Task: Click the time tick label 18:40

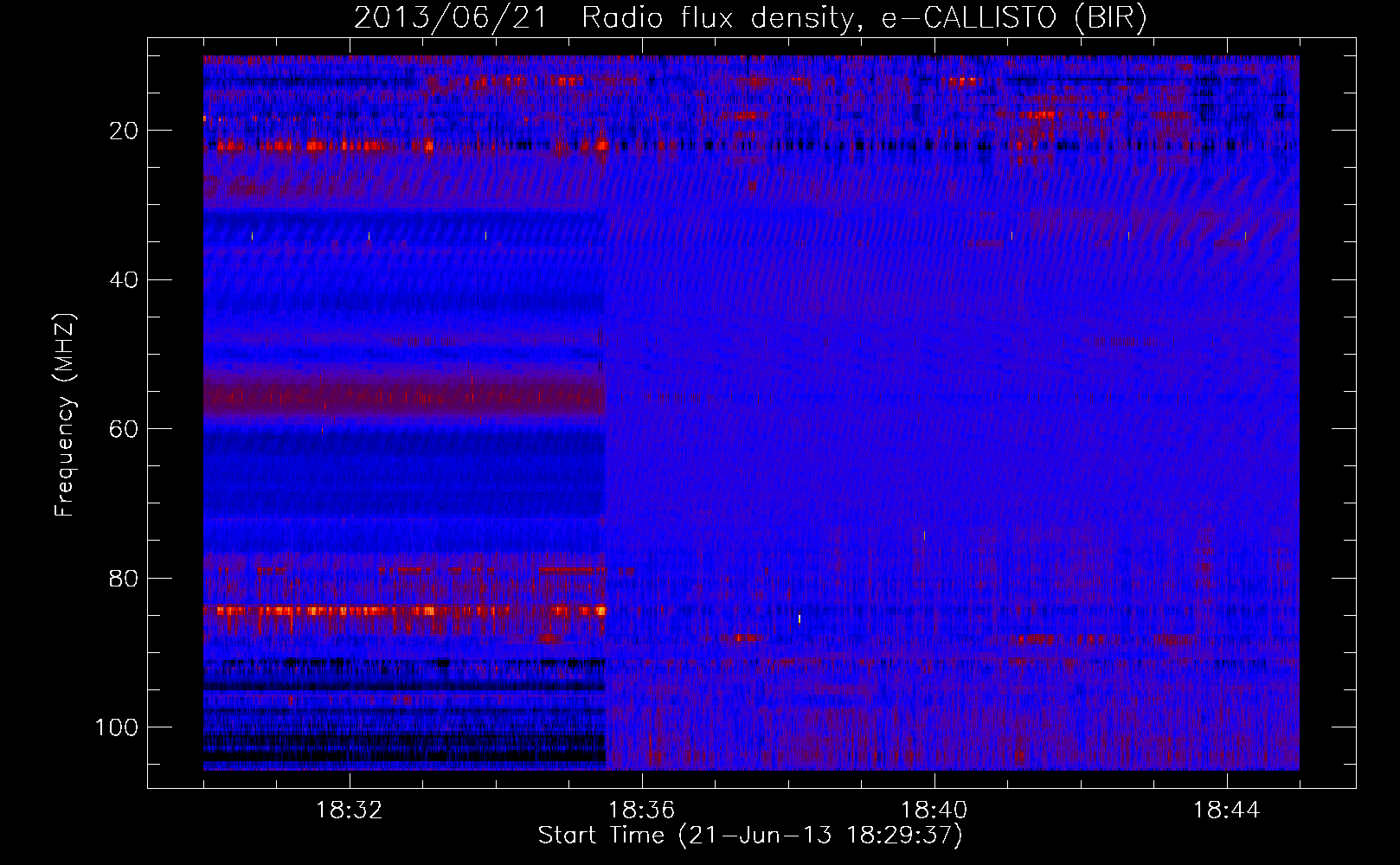Action: click(x=934, y=811)
